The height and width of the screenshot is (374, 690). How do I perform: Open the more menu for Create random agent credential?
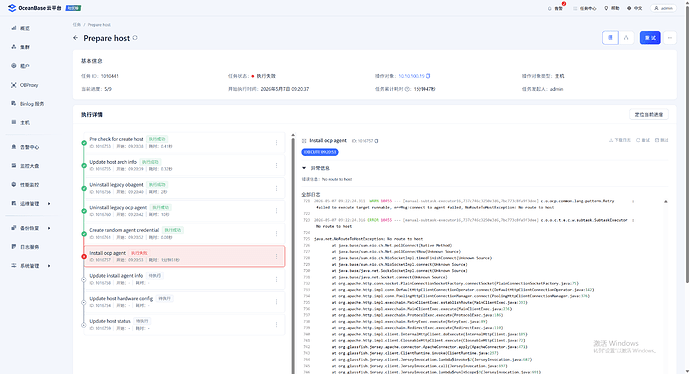click(x=276, y=234)
